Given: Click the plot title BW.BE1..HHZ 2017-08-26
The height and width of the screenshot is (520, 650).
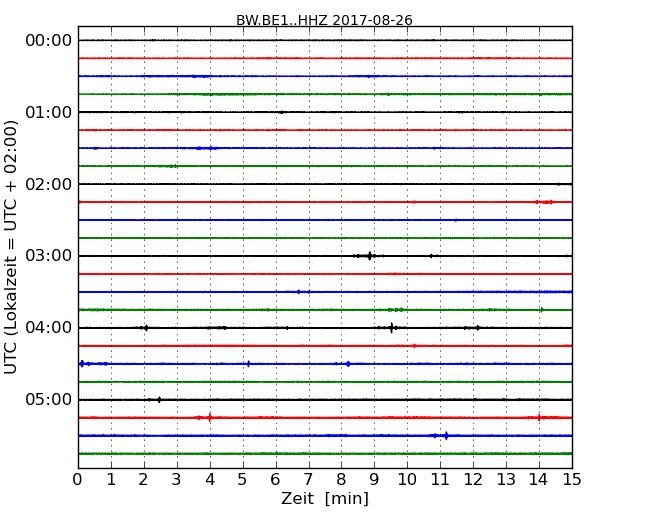Looking at the screenshot, I should coord(324,20).
